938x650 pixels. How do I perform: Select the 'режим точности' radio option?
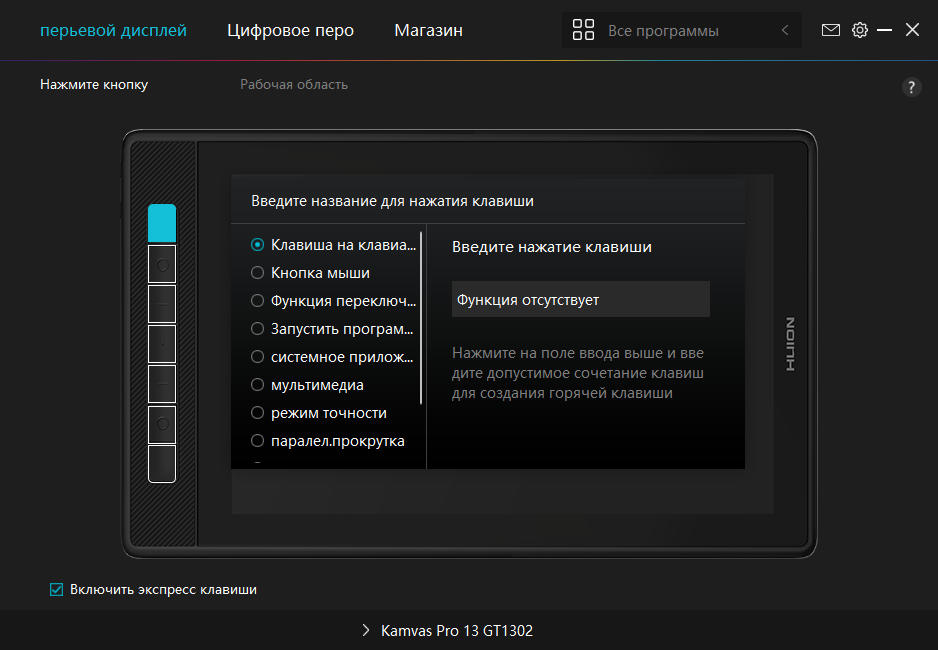pyautogui.click(x=258, y=413)
